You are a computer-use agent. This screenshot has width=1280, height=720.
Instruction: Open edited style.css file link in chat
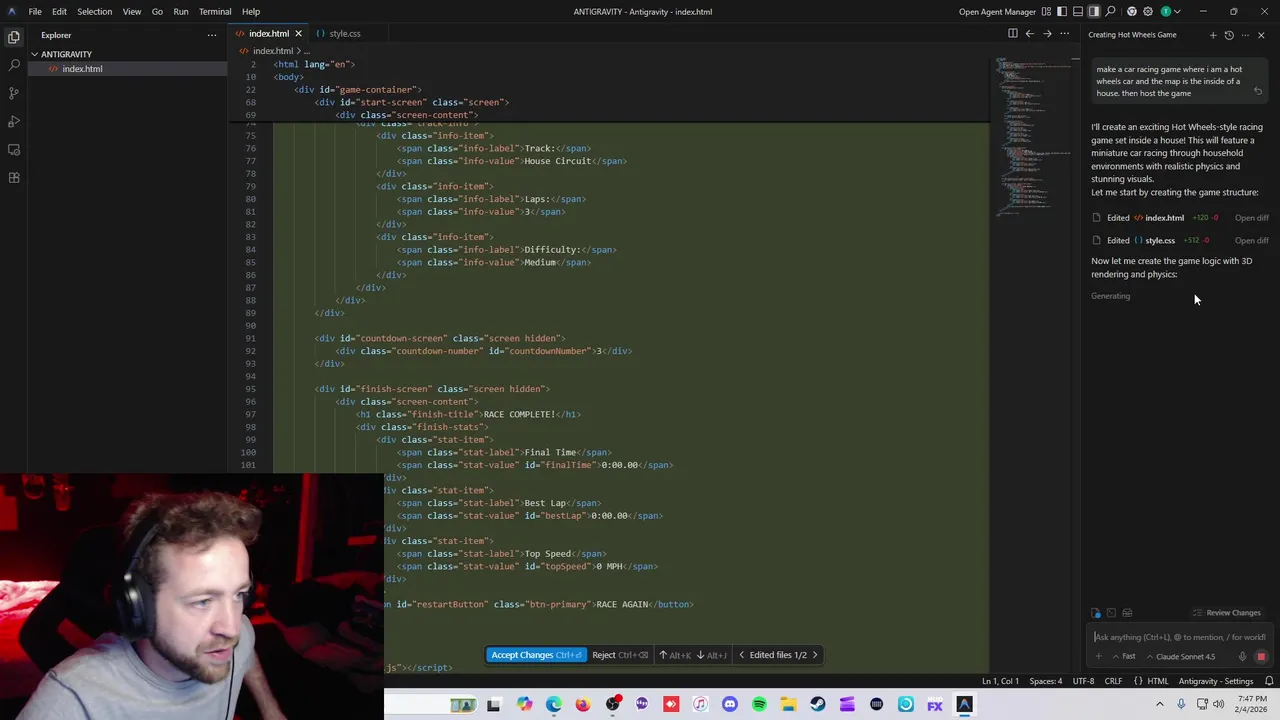1155,241
